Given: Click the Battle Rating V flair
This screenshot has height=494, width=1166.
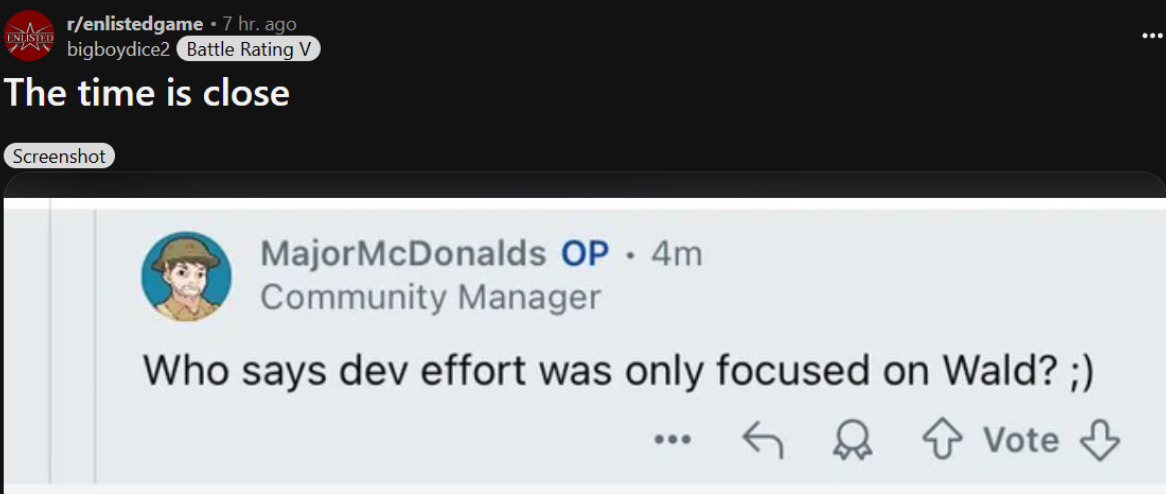Looking at the screenshot, I should (x=248, y=50).
